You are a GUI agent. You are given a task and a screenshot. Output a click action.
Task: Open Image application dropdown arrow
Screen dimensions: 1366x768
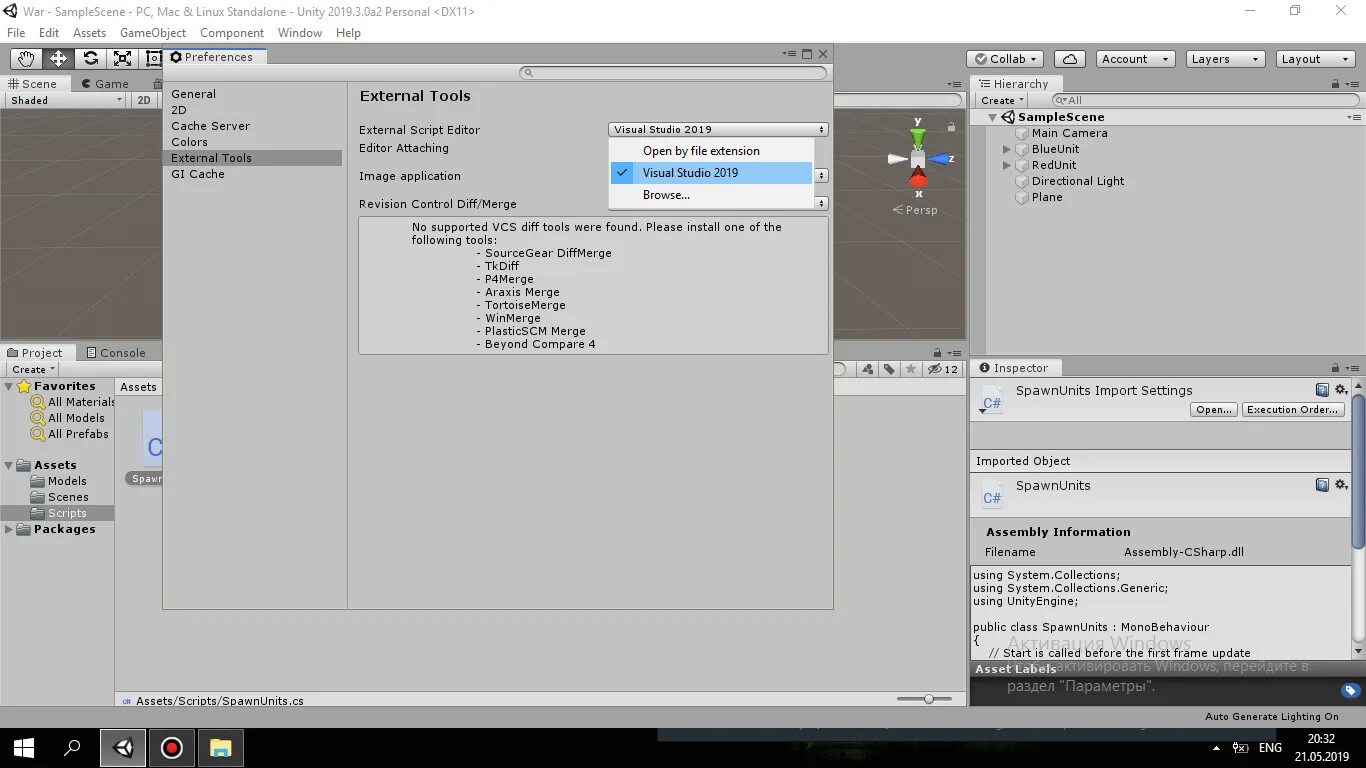pyautogui.click(x=822, y=176)
